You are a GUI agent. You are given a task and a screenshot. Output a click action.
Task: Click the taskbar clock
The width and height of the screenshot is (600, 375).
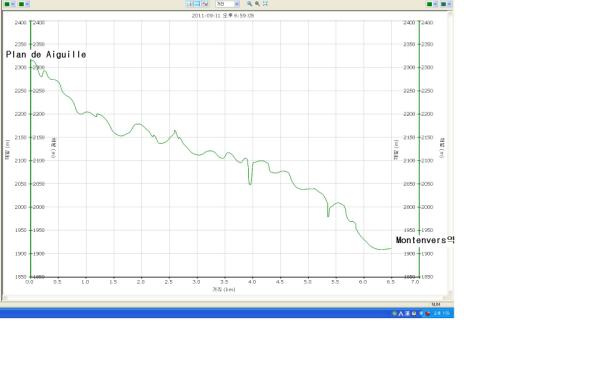(441, 313)
